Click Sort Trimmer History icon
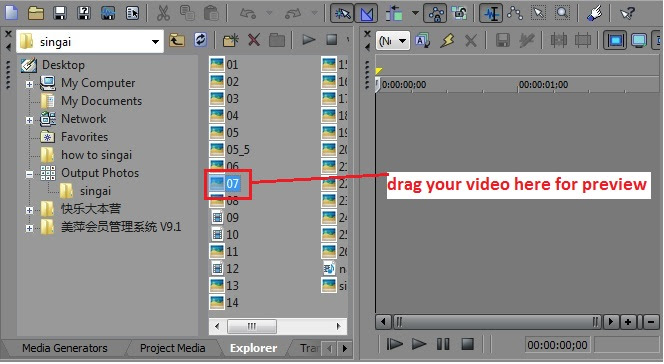Screen dimensions: 664x364 point(422,41)
